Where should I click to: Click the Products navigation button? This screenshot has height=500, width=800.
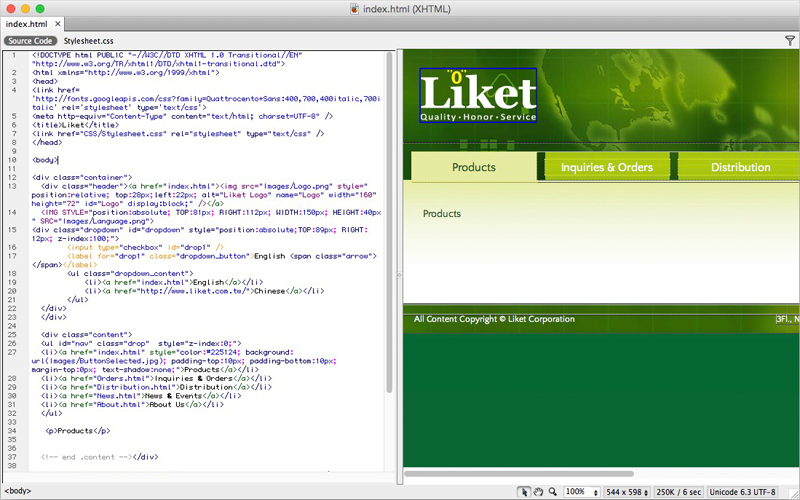[473, 167]
